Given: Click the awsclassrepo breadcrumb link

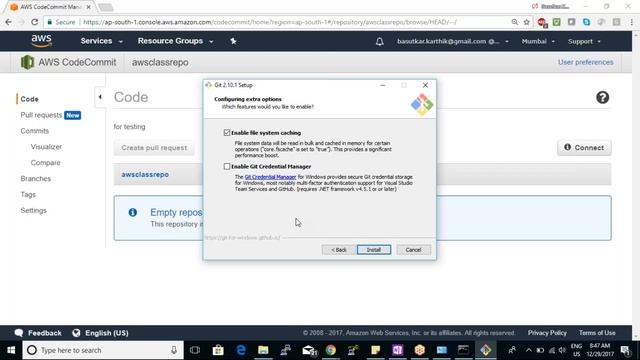Looking at the screenshot, I should (145, 174).
